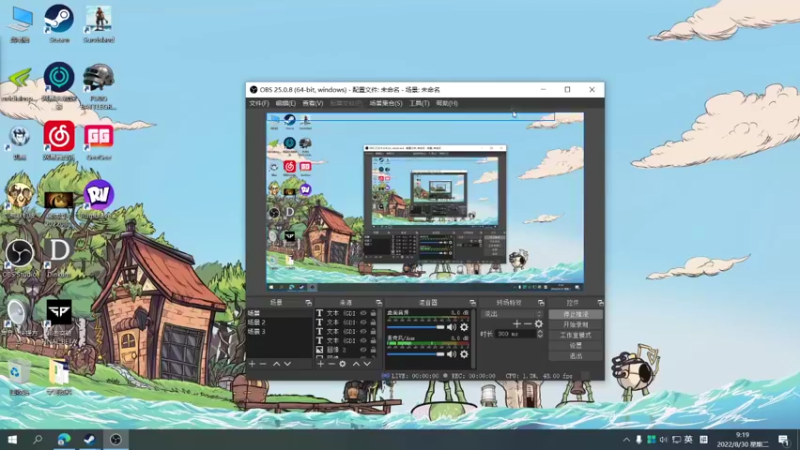Screen dimensions: 800x450
Task: Click the 开始录制 start recording button
Action: 576,324
